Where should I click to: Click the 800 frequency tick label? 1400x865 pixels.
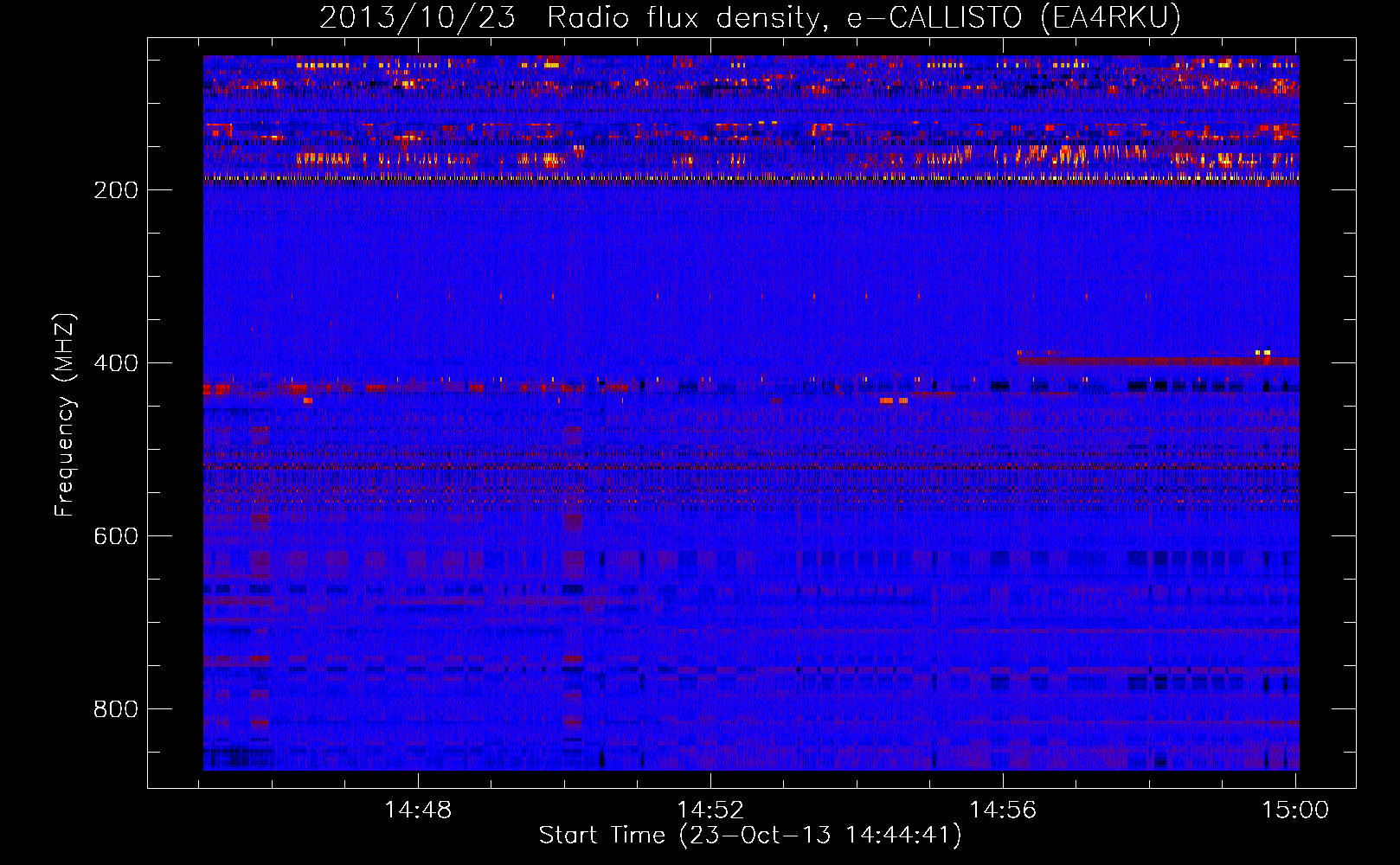[x=116, y=709]
